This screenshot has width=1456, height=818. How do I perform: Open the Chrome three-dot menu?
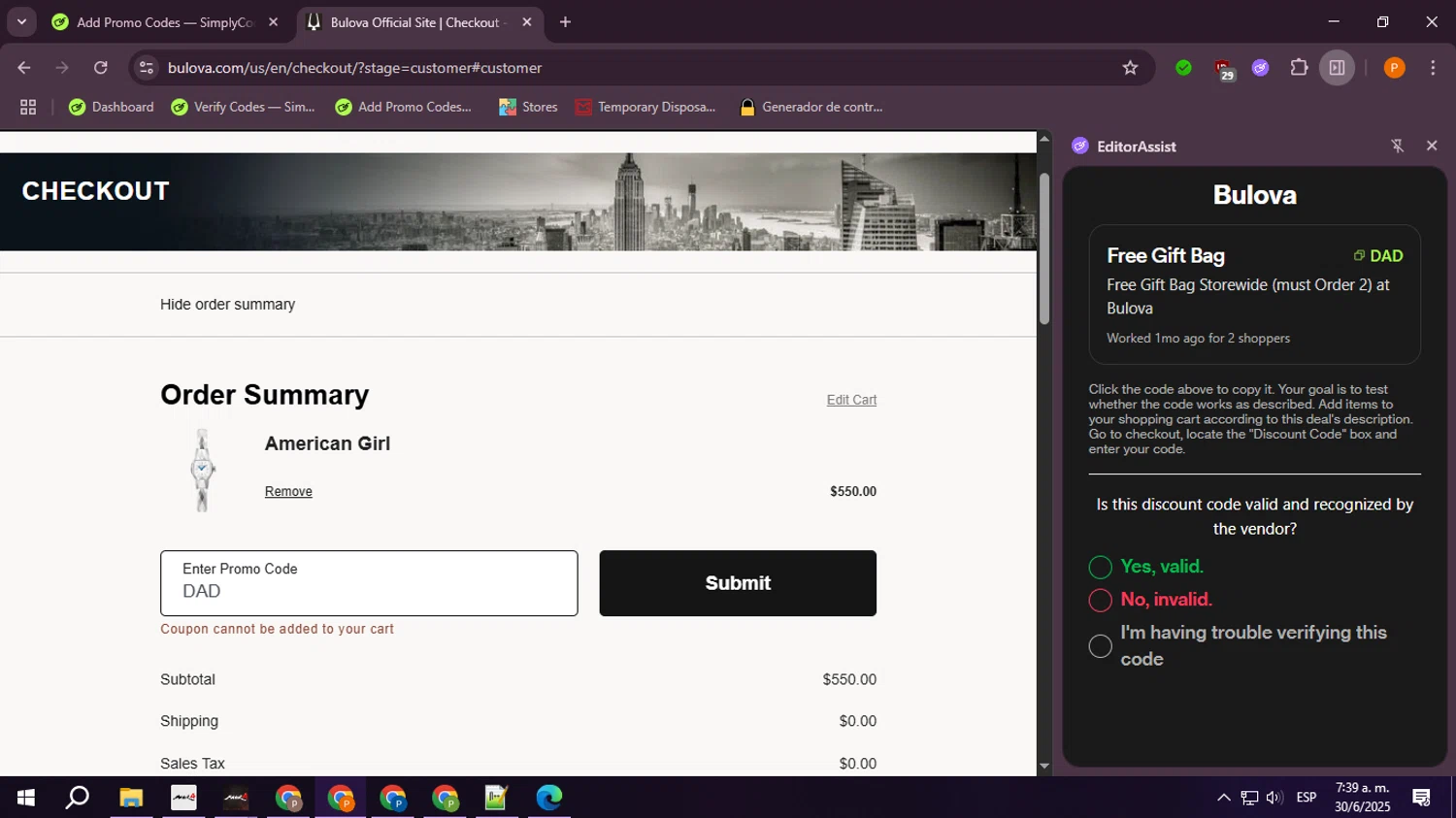coord(1433,68)
